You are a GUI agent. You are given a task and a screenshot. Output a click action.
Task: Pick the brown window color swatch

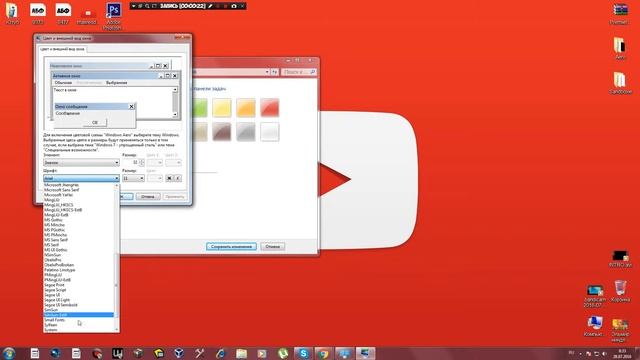[222, 132]
